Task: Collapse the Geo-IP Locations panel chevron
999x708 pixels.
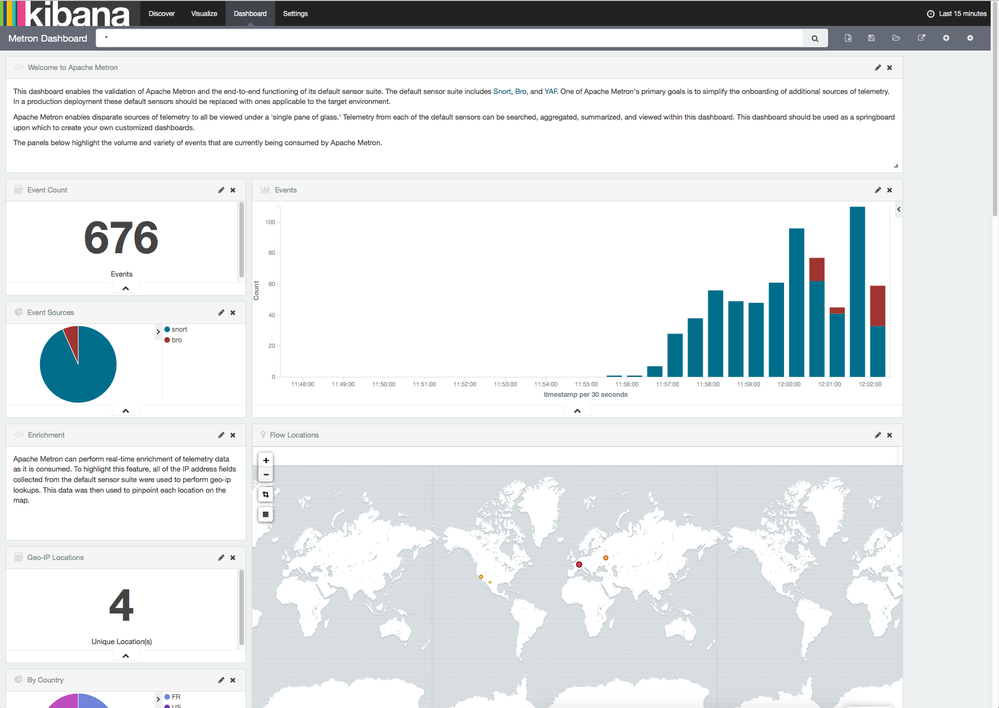Action: point(125,655)
